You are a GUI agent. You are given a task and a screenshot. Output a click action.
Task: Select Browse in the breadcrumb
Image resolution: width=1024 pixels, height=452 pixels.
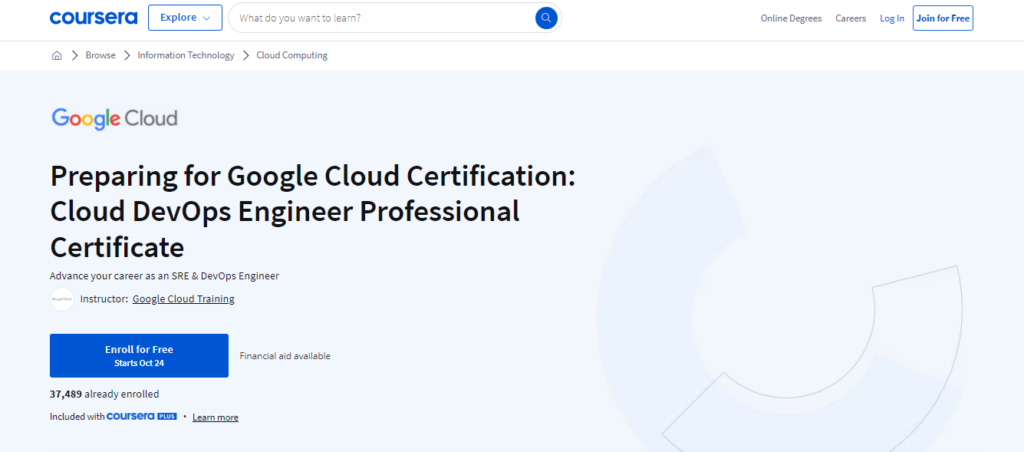point(101,56)
